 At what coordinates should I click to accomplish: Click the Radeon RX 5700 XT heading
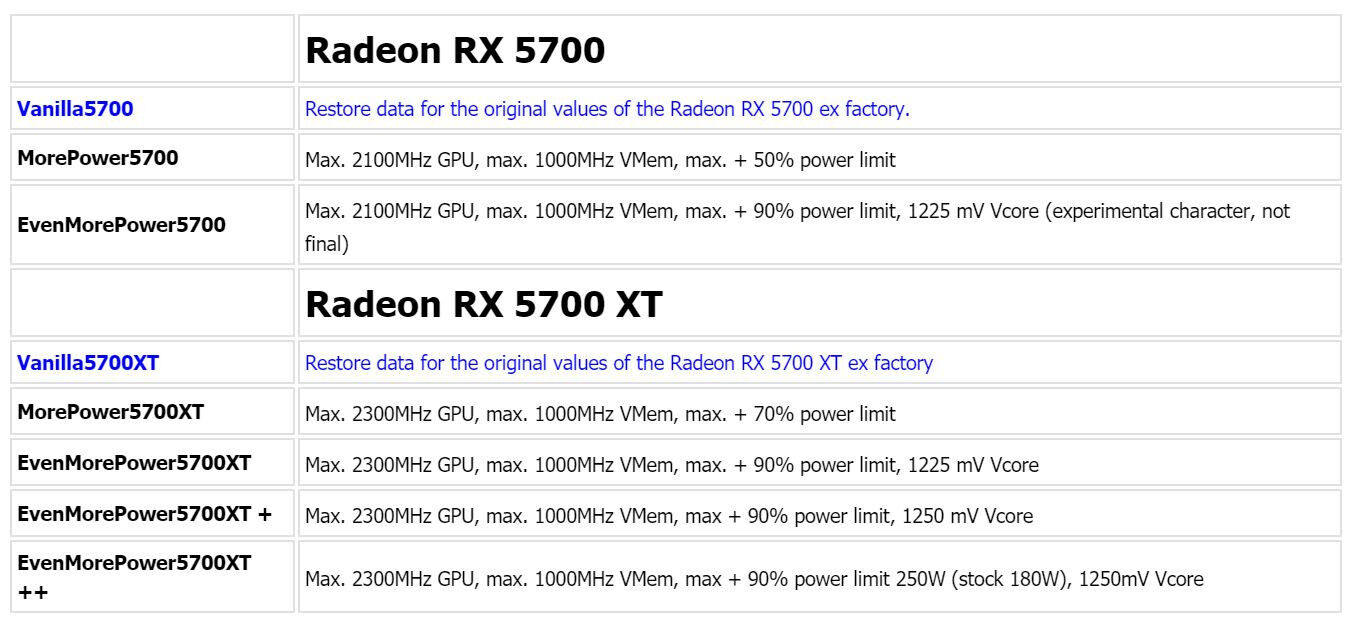coord(484,304)
